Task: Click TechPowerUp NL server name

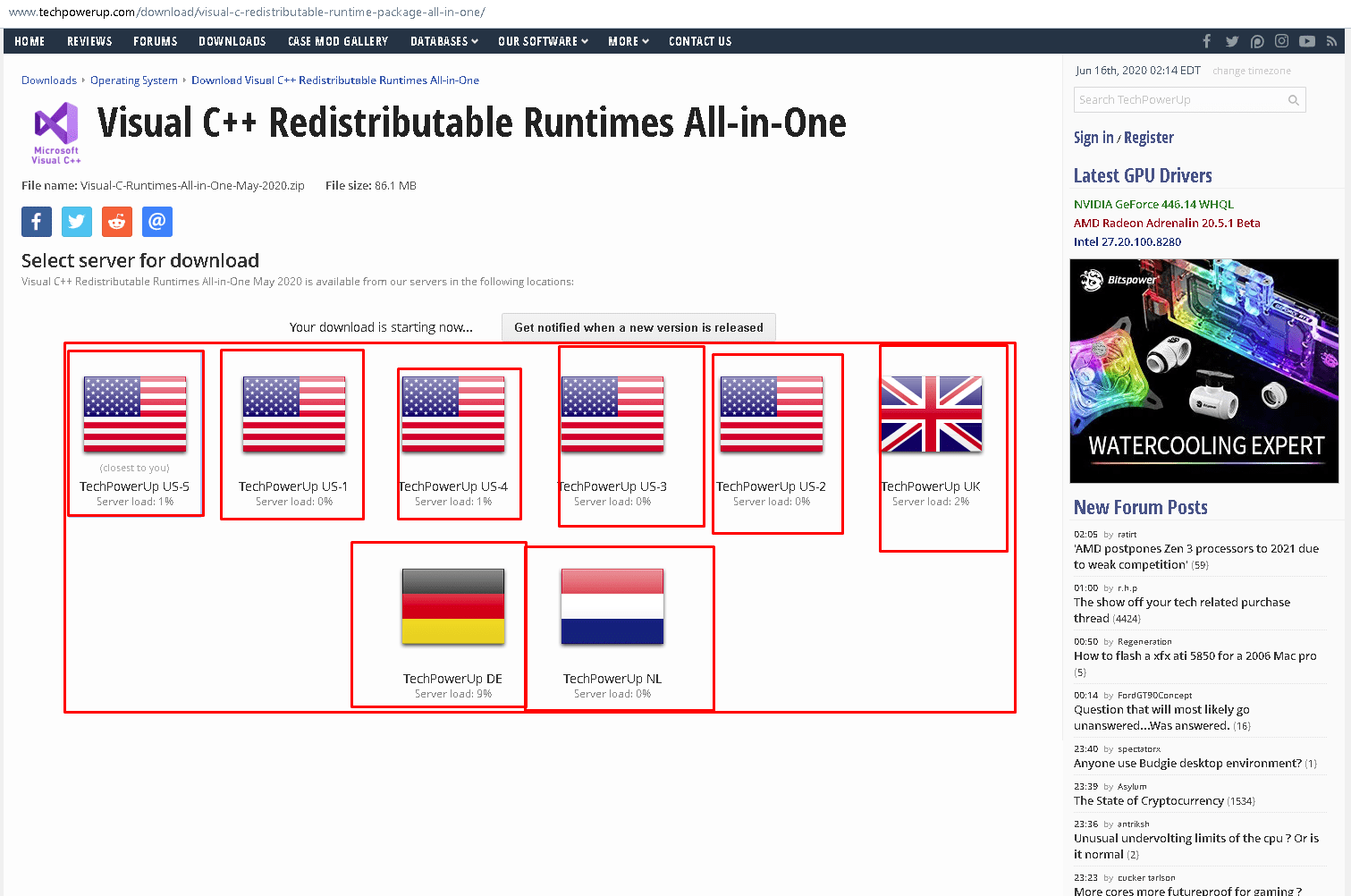Action: point(612,679)
